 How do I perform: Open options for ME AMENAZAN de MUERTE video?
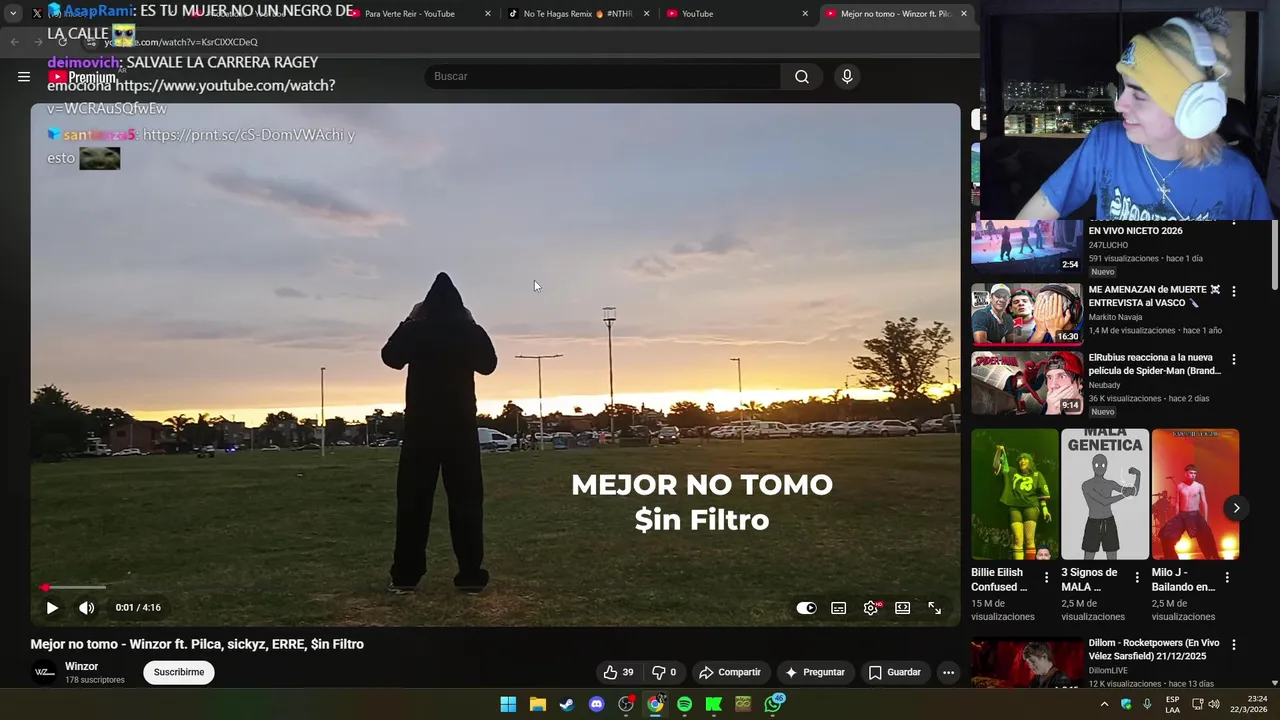1233,291
